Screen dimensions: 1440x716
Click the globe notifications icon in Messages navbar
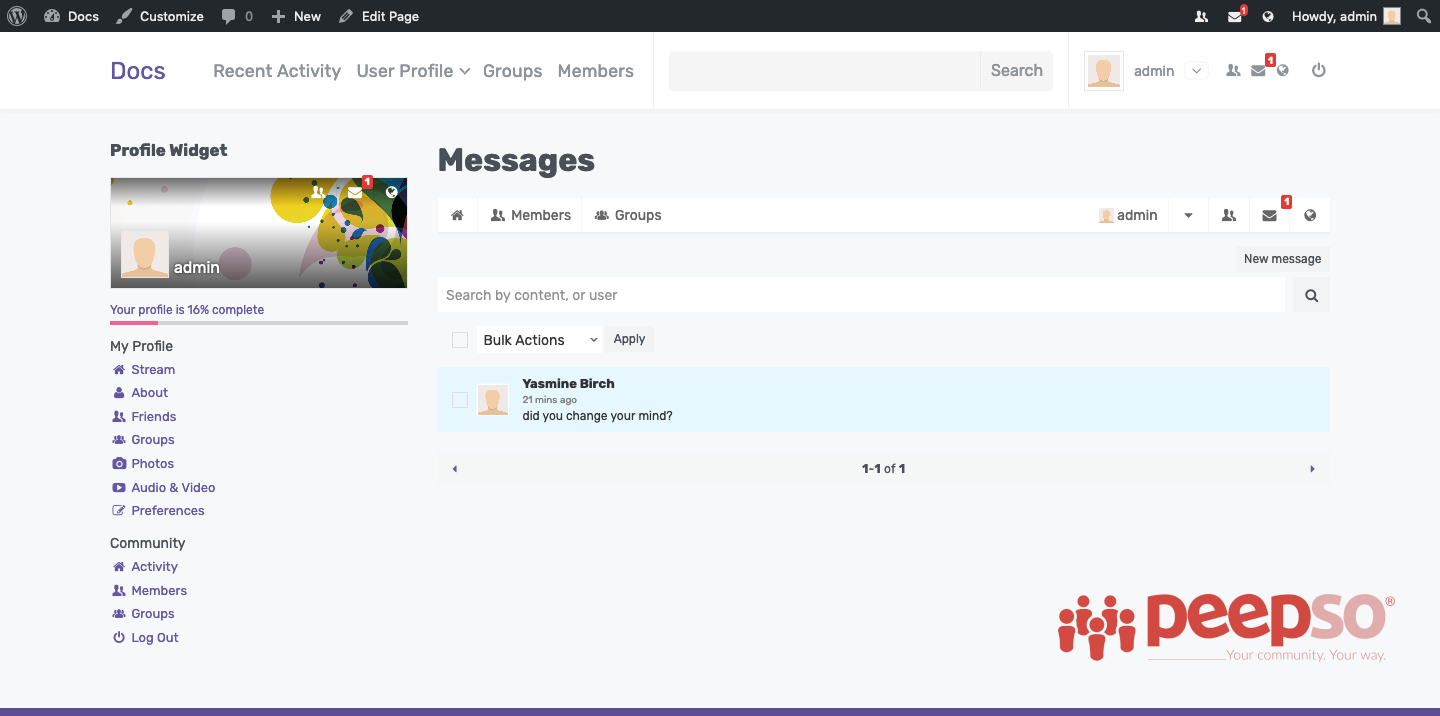tap(1310, 215)
